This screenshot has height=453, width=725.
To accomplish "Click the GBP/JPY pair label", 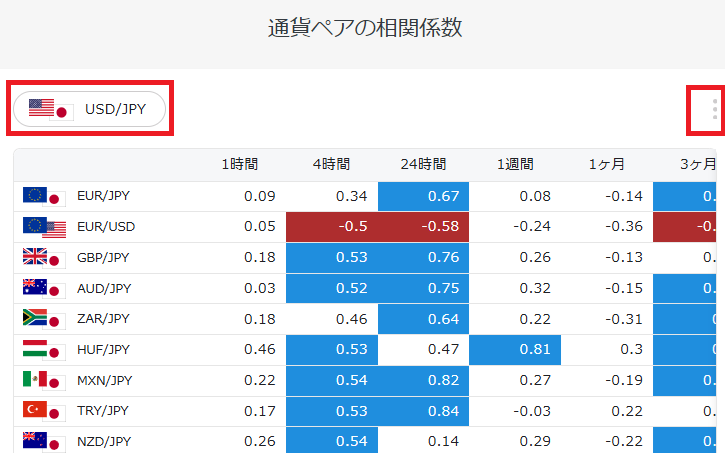I will click(103, 257).
